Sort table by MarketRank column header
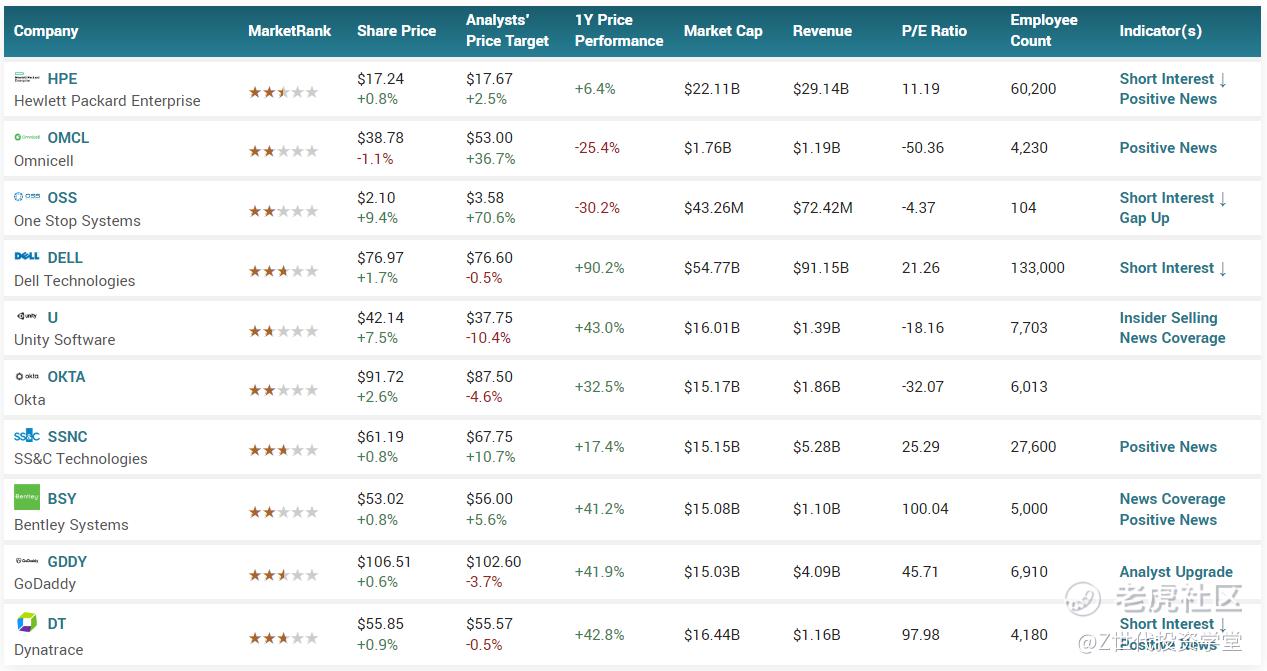Viewport: 1267px width, 671px height. point(289,31)
